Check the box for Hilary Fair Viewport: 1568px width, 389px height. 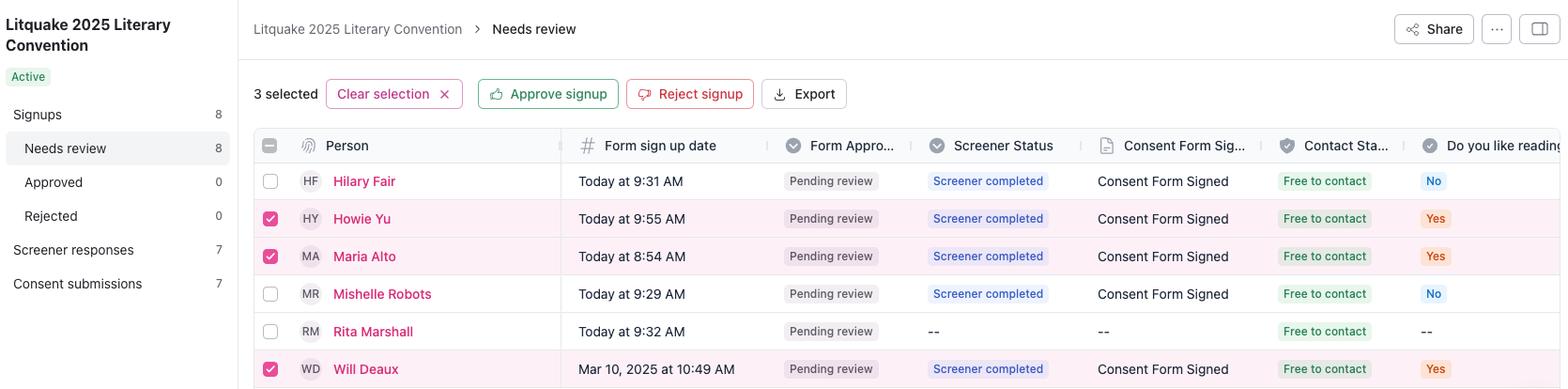coord(270,181)
